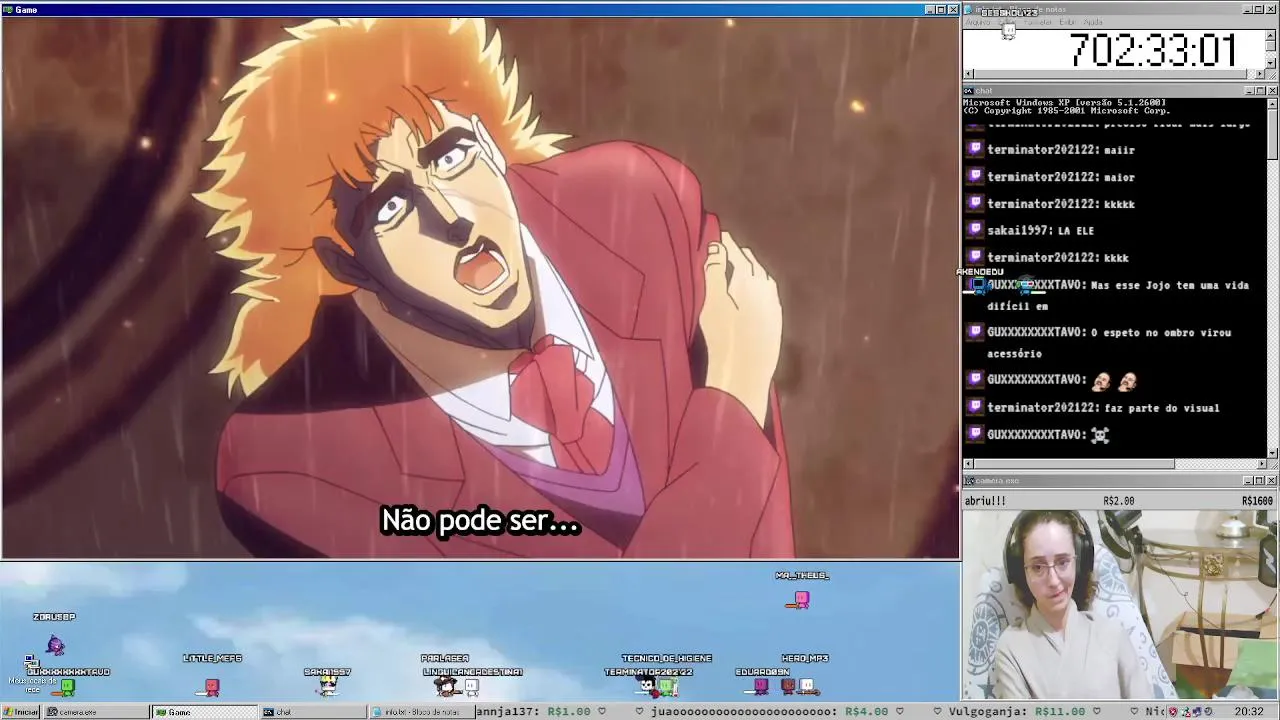This screenshot has width=1280, height=720.
Task: Click the Game window title bar icon
Action: pos(8,9)
